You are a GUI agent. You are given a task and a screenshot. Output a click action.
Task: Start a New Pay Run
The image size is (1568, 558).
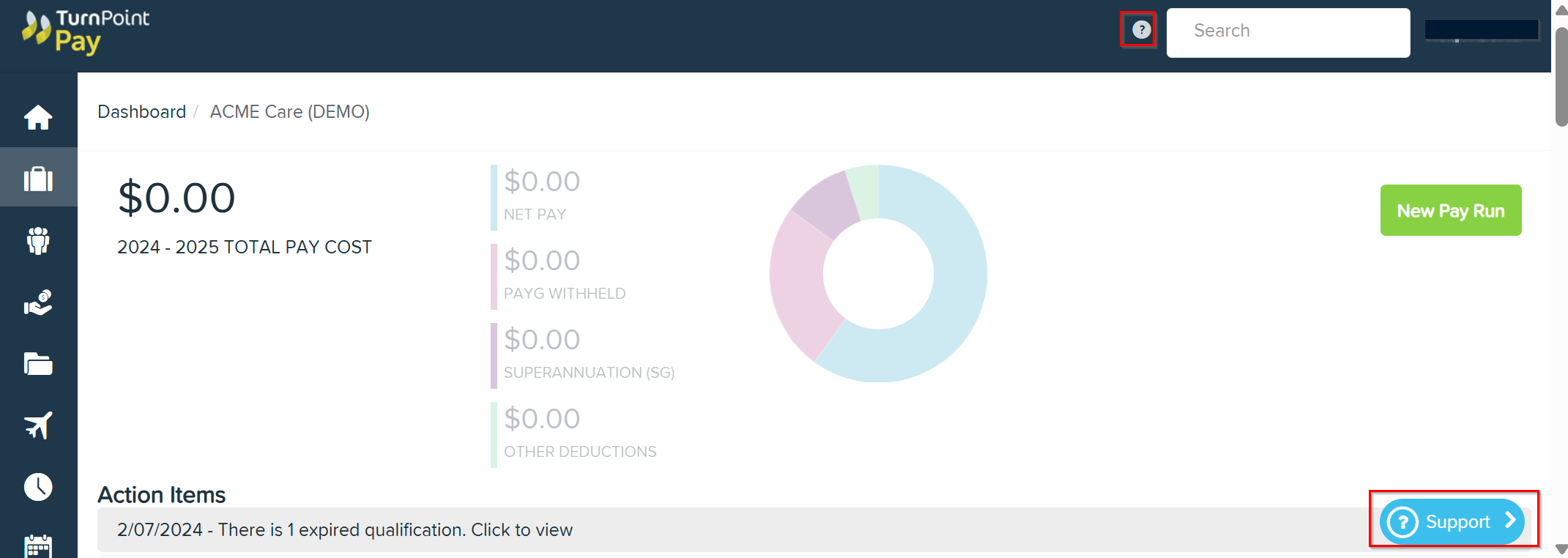coord(1451,210)
